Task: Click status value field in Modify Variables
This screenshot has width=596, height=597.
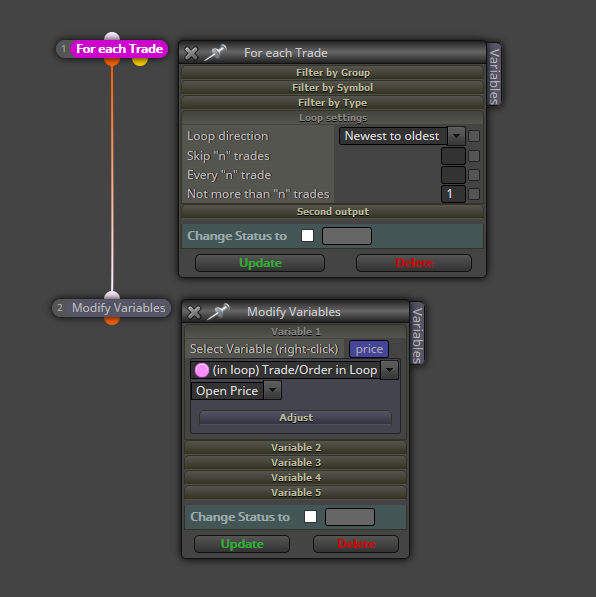Action: click(x=350, y=517)
